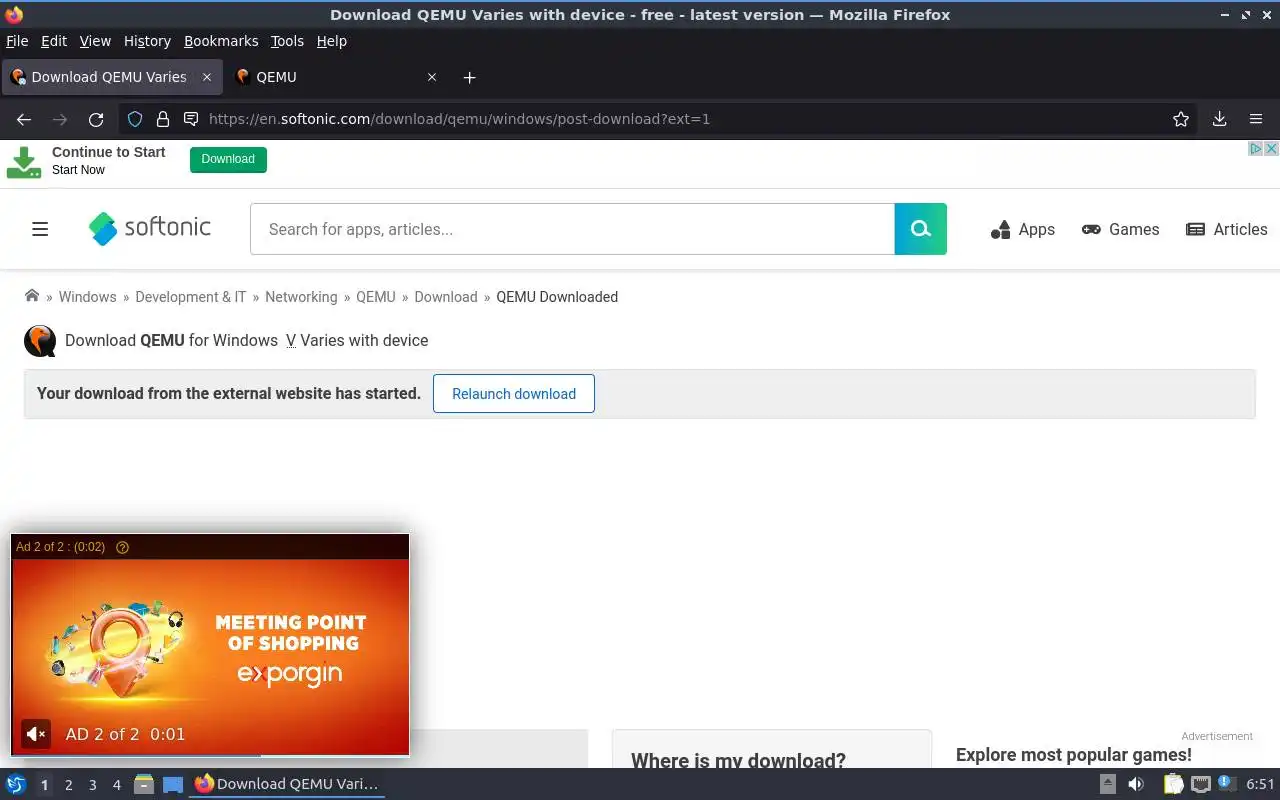Open the network tray icon
Image resolution: width=1280 pixels, height=800 pixels.
pos(1201,784)
